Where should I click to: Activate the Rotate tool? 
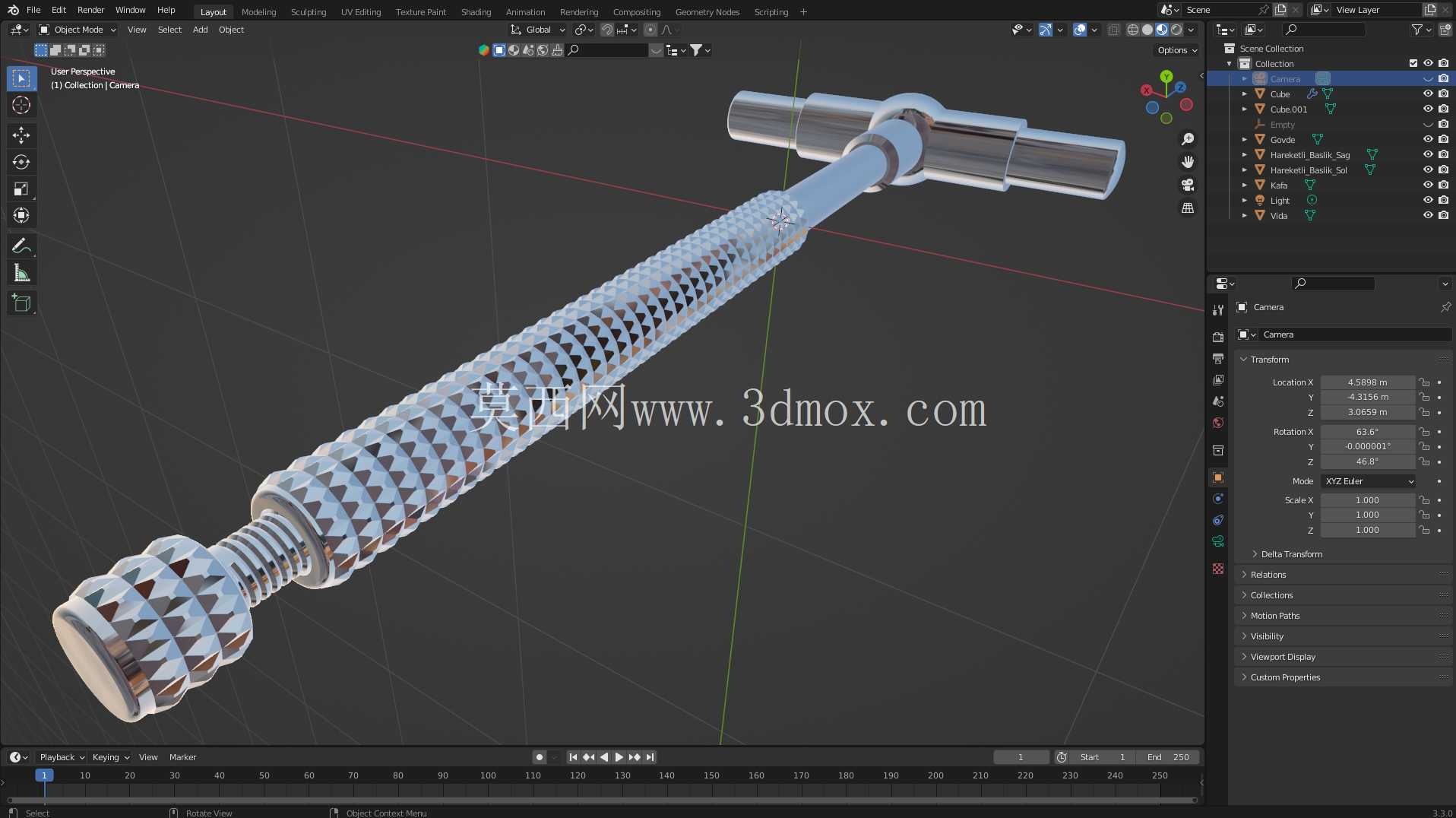21,162
